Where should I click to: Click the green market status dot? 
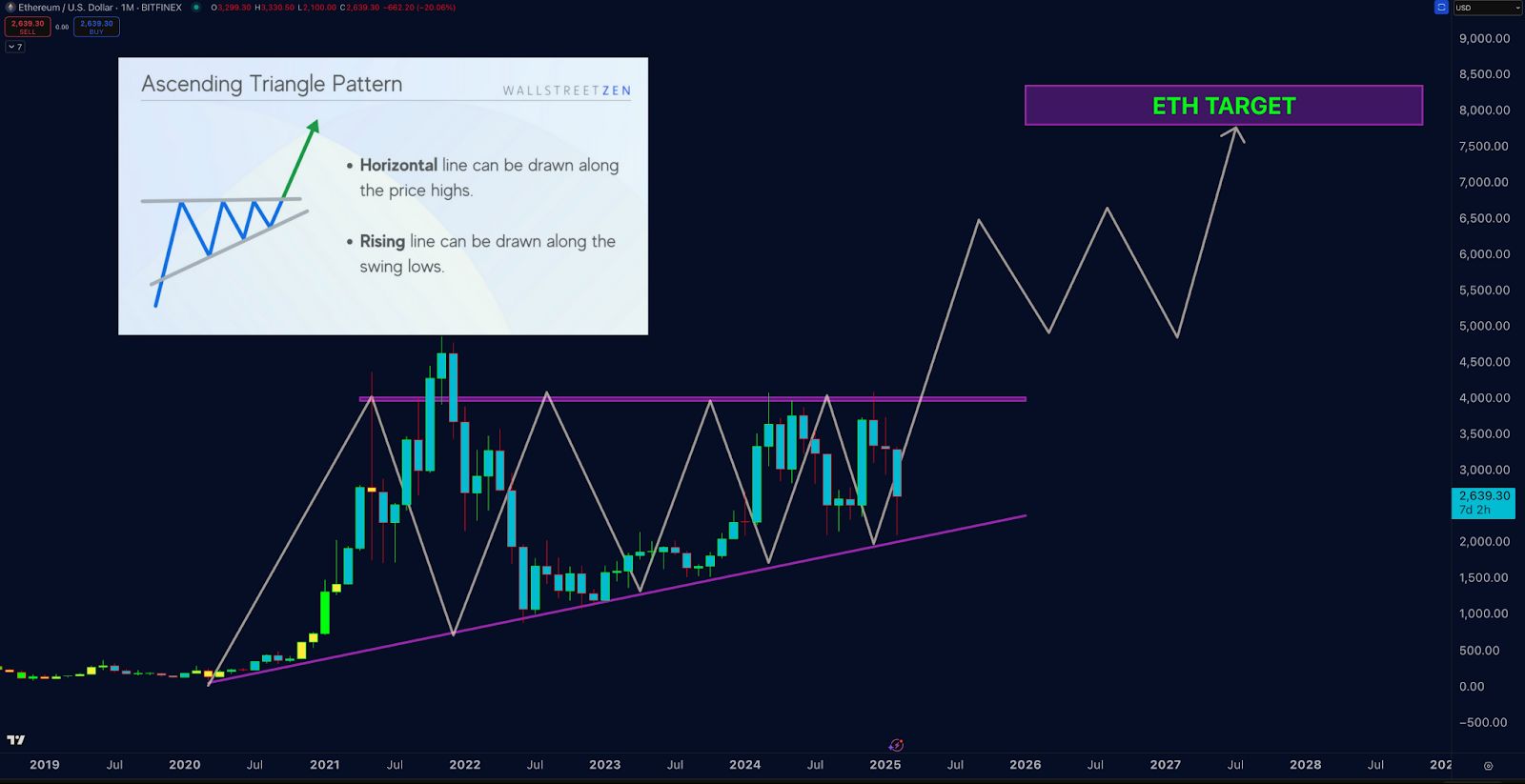point(196,7)
